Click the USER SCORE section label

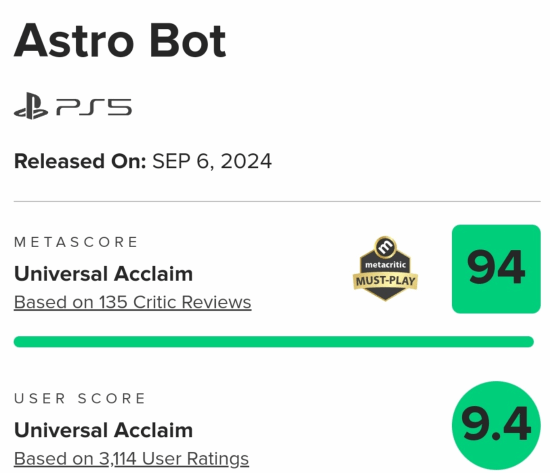point(80,399)
